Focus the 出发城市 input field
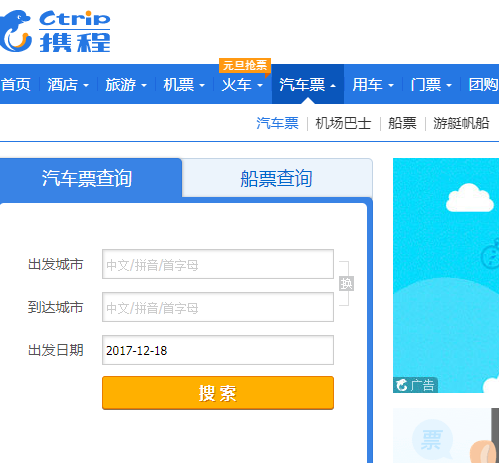The image size is (499, 463). [x=218, y=264]
